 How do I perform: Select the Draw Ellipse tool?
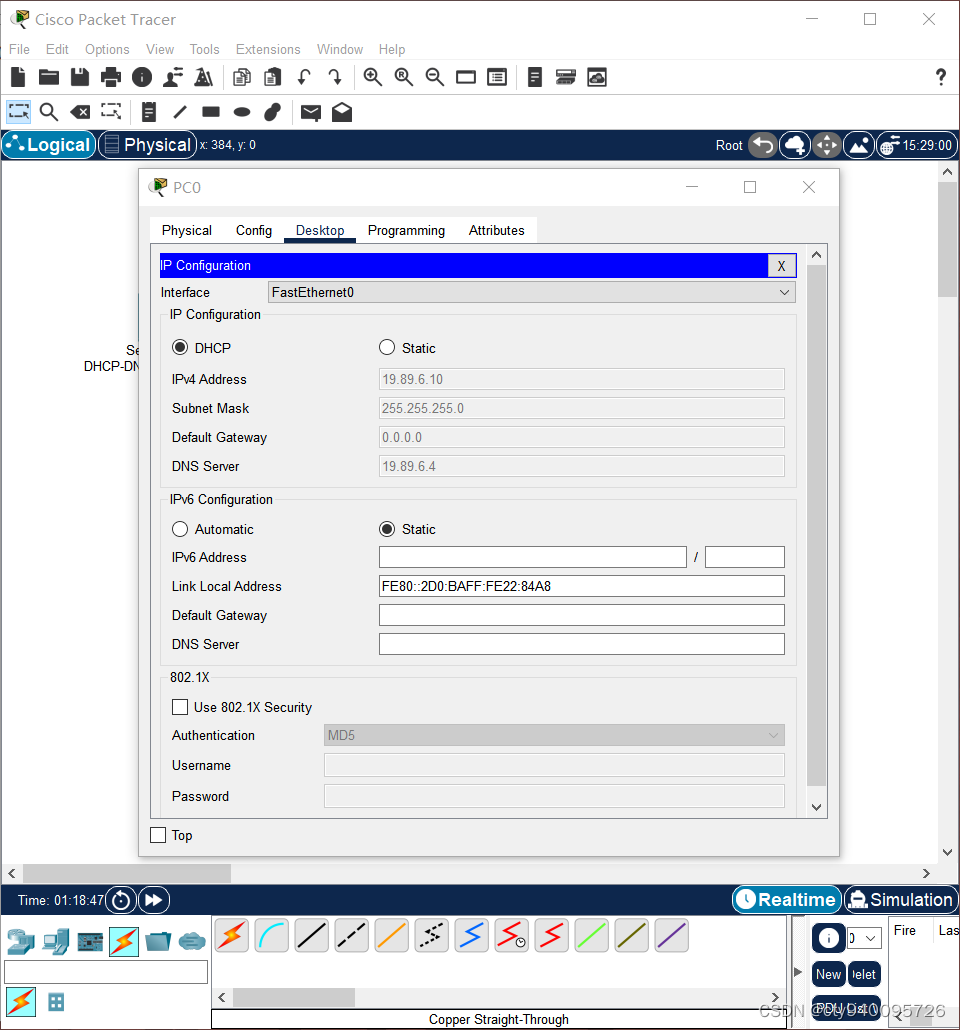coord(242,112)
